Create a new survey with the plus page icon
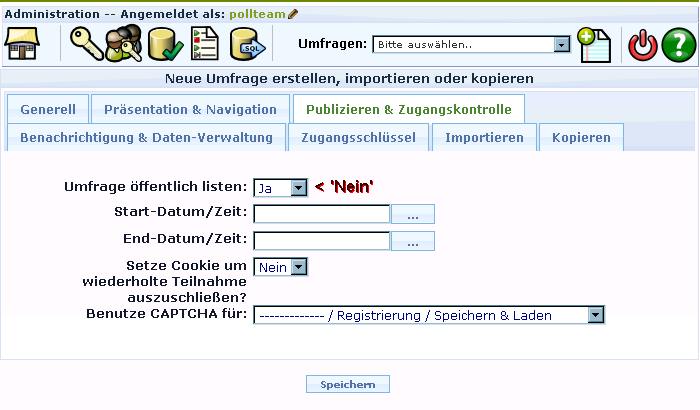700x410 pixels. click(x=594, y=45)
